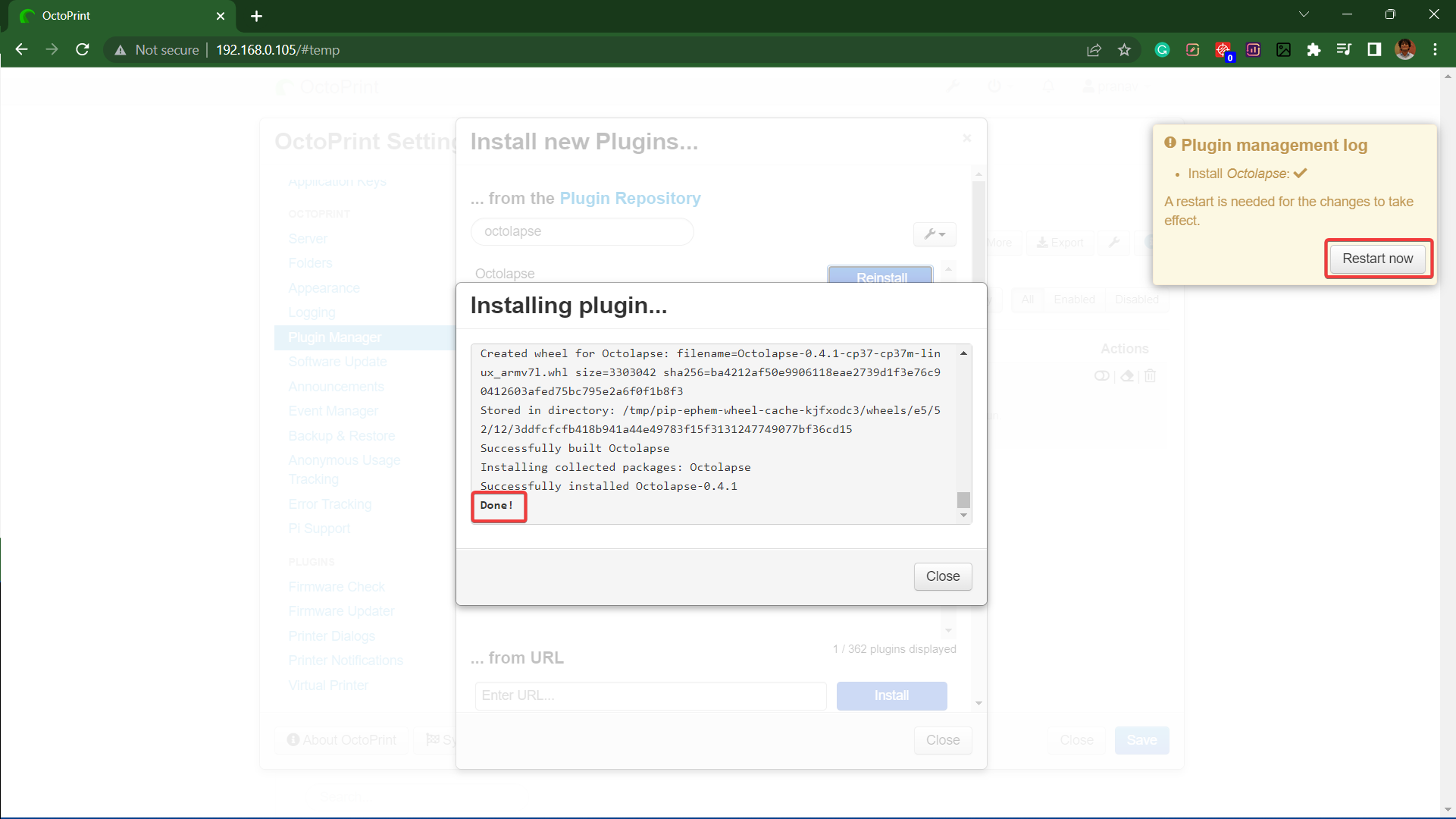Bookmark this page with star icon
The image size is (1456, 819).
click(1124, 50)
